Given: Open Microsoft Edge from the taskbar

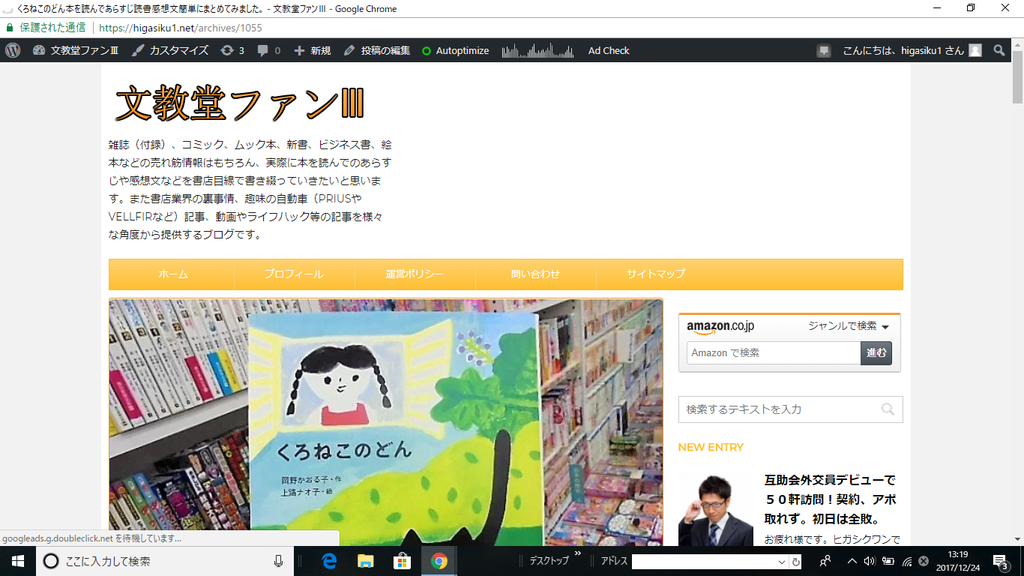Looking at the screenshot, I should click(x=329, y=561).
